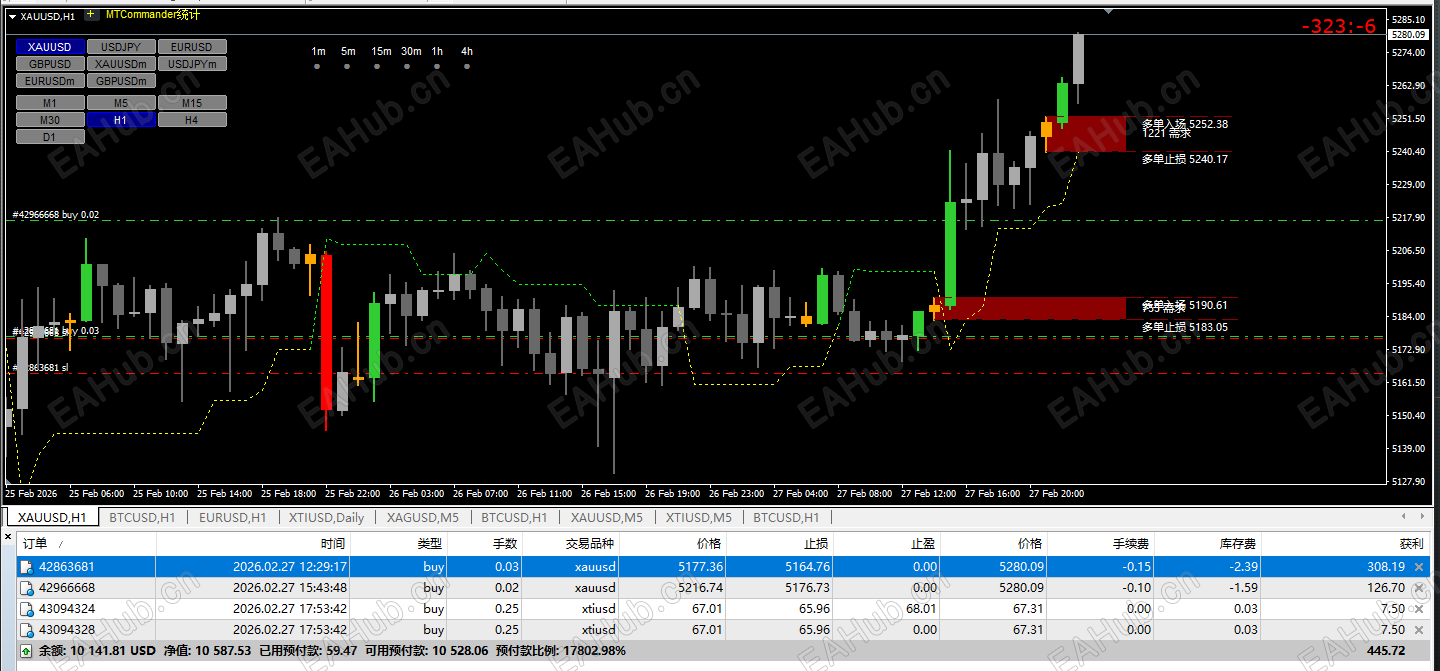Close order 43094328 with its X icon

pyautogui.click(x=1418, y=630)
